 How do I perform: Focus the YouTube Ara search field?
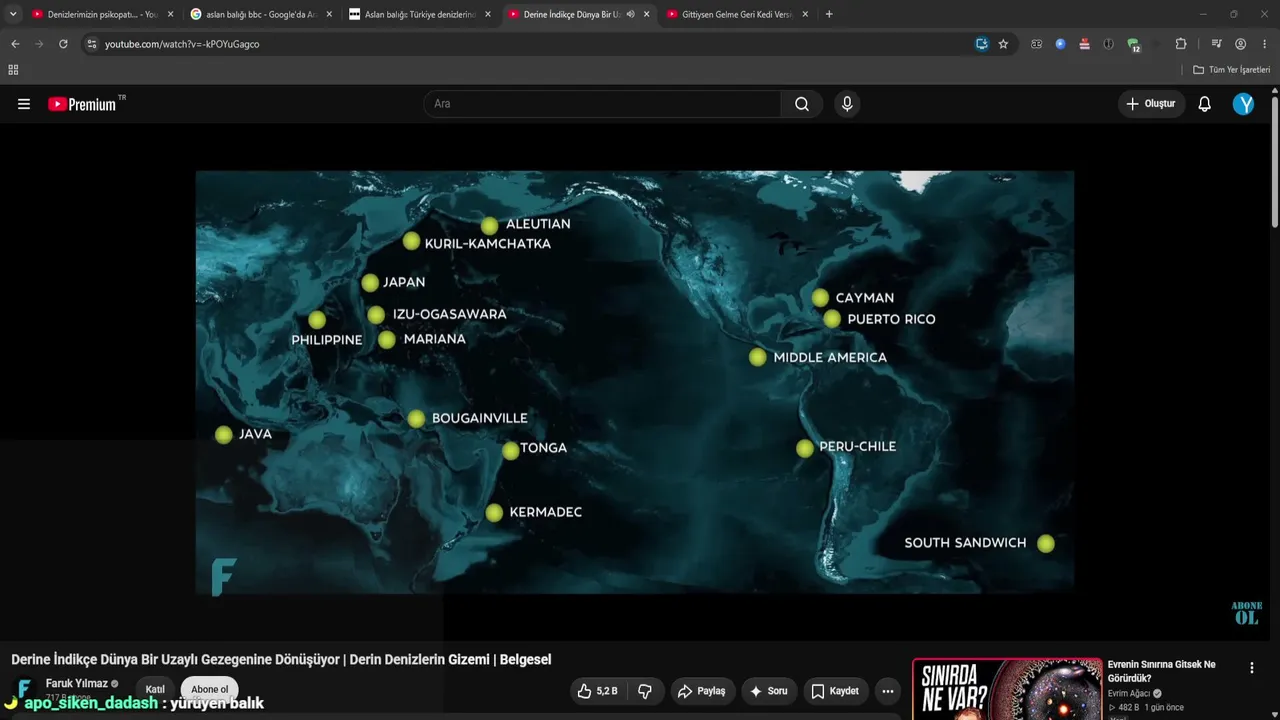click(x=602, y=104)
